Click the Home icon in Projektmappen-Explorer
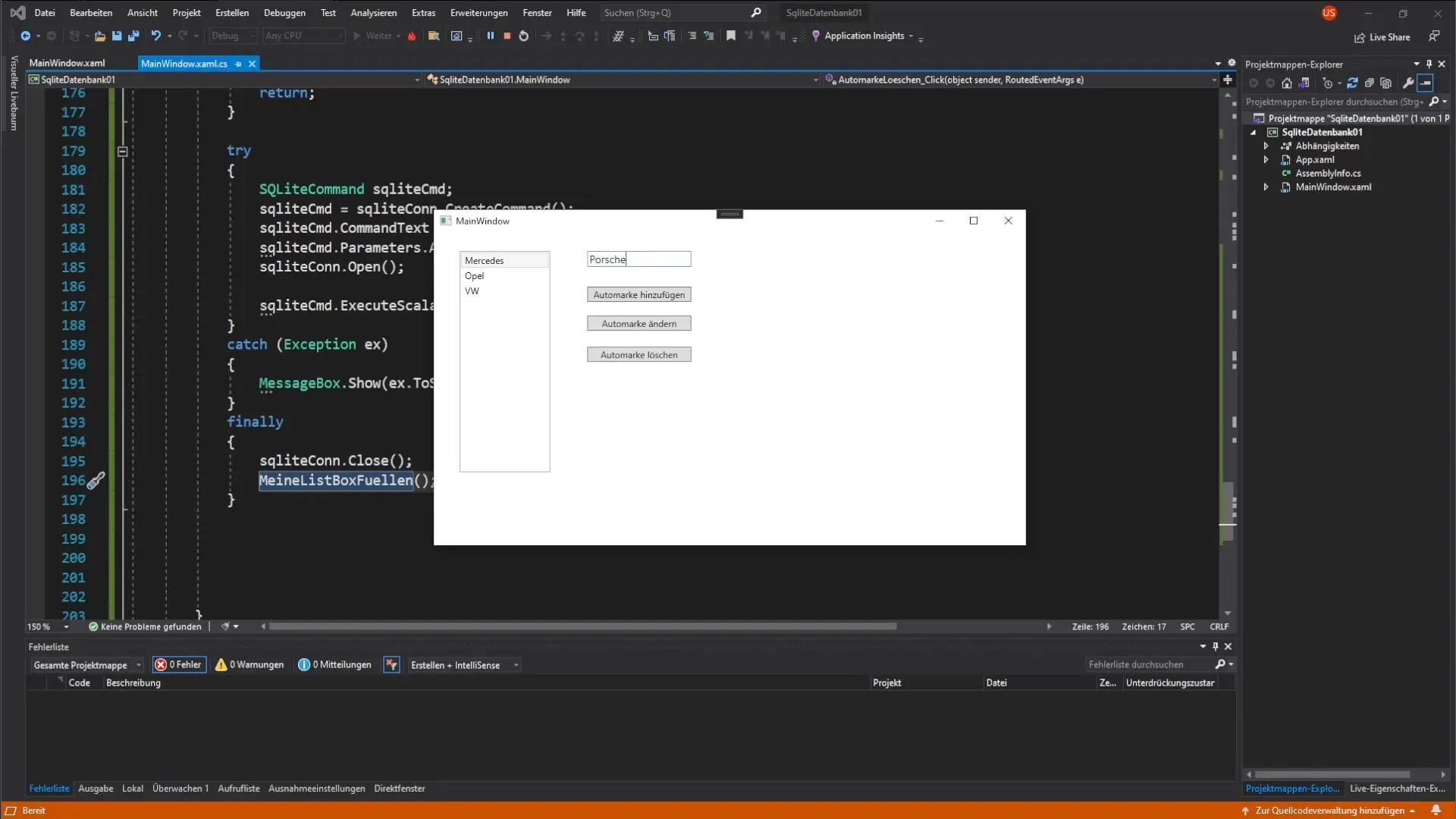Screen dimensions: 1456x819 click(x=1287, y=83)
